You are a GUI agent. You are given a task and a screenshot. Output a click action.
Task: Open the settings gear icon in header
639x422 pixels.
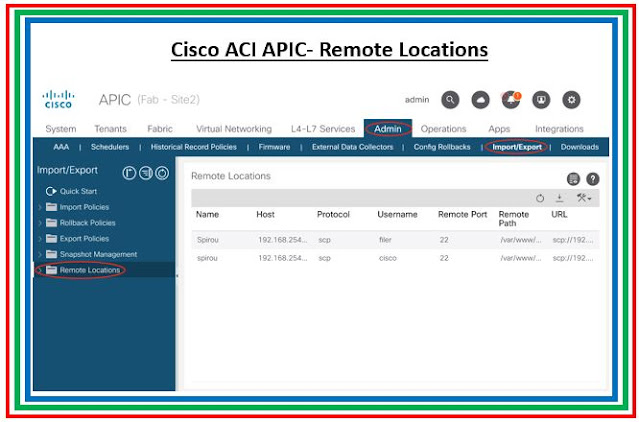pos(571,99)
